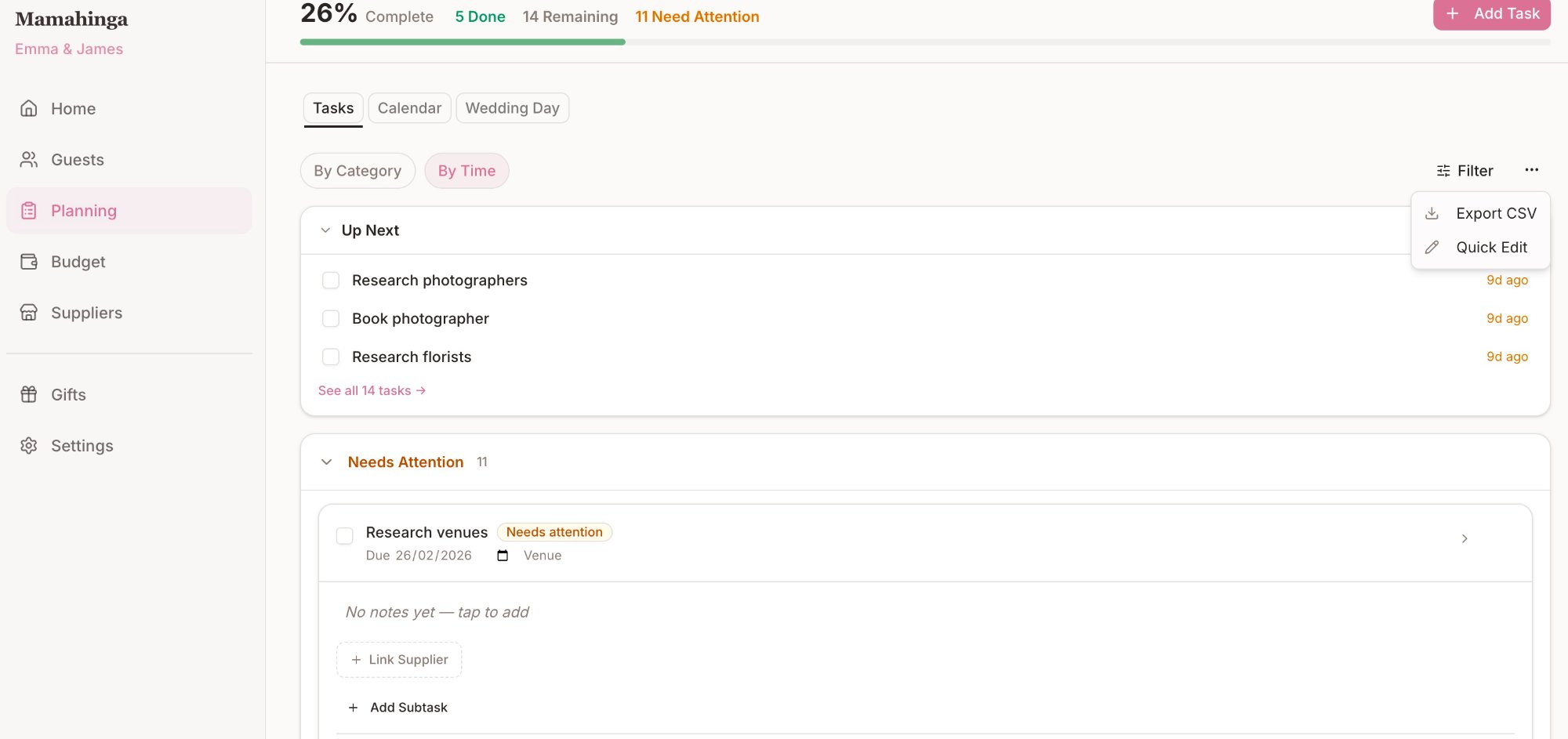
Task: Mark Book photographer as done
Action: pyautogui.click(x=331, y=318)
